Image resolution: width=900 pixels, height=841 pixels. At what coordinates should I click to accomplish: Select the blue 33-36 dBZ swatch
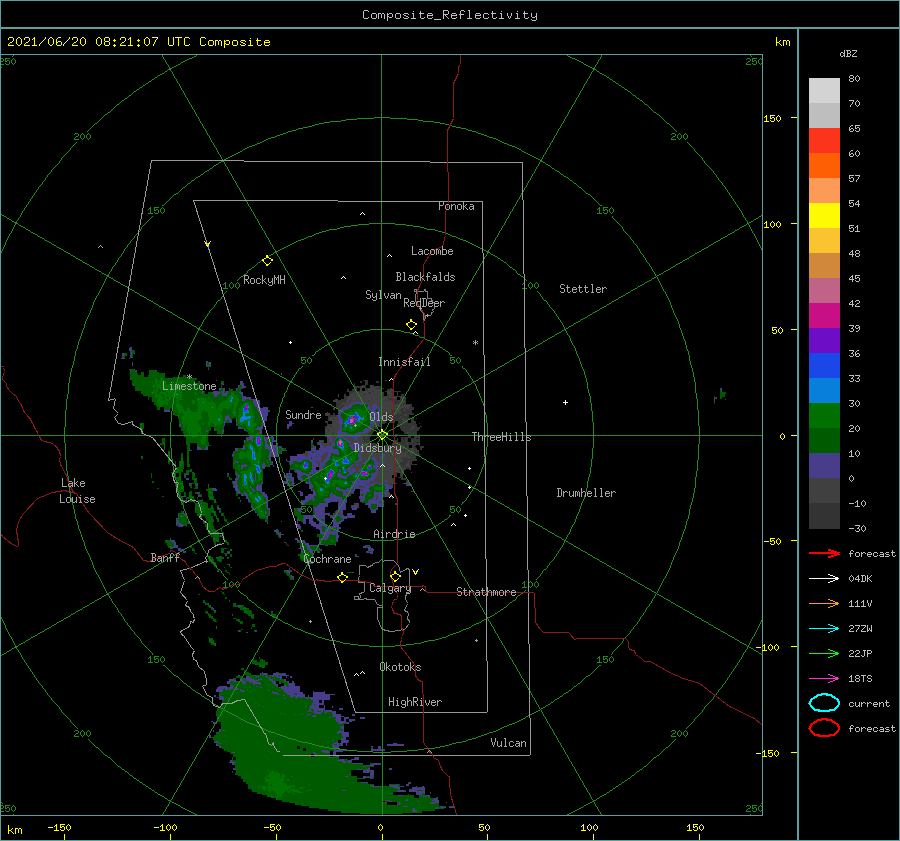tap(824, 366)
